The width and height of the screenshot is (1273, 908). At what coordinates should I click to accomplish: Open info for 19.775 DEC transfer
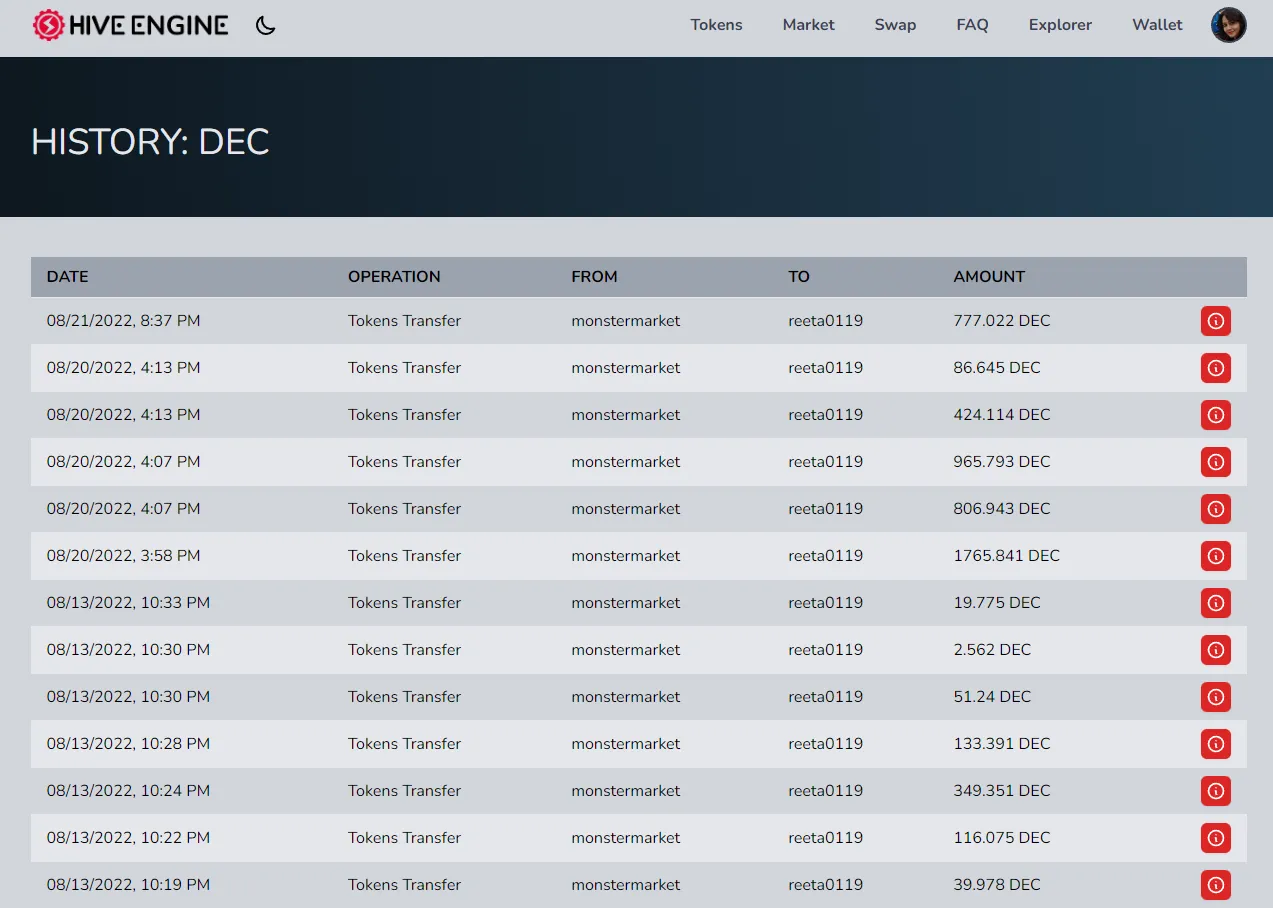pyautogui.click(x=1216, y=603)
